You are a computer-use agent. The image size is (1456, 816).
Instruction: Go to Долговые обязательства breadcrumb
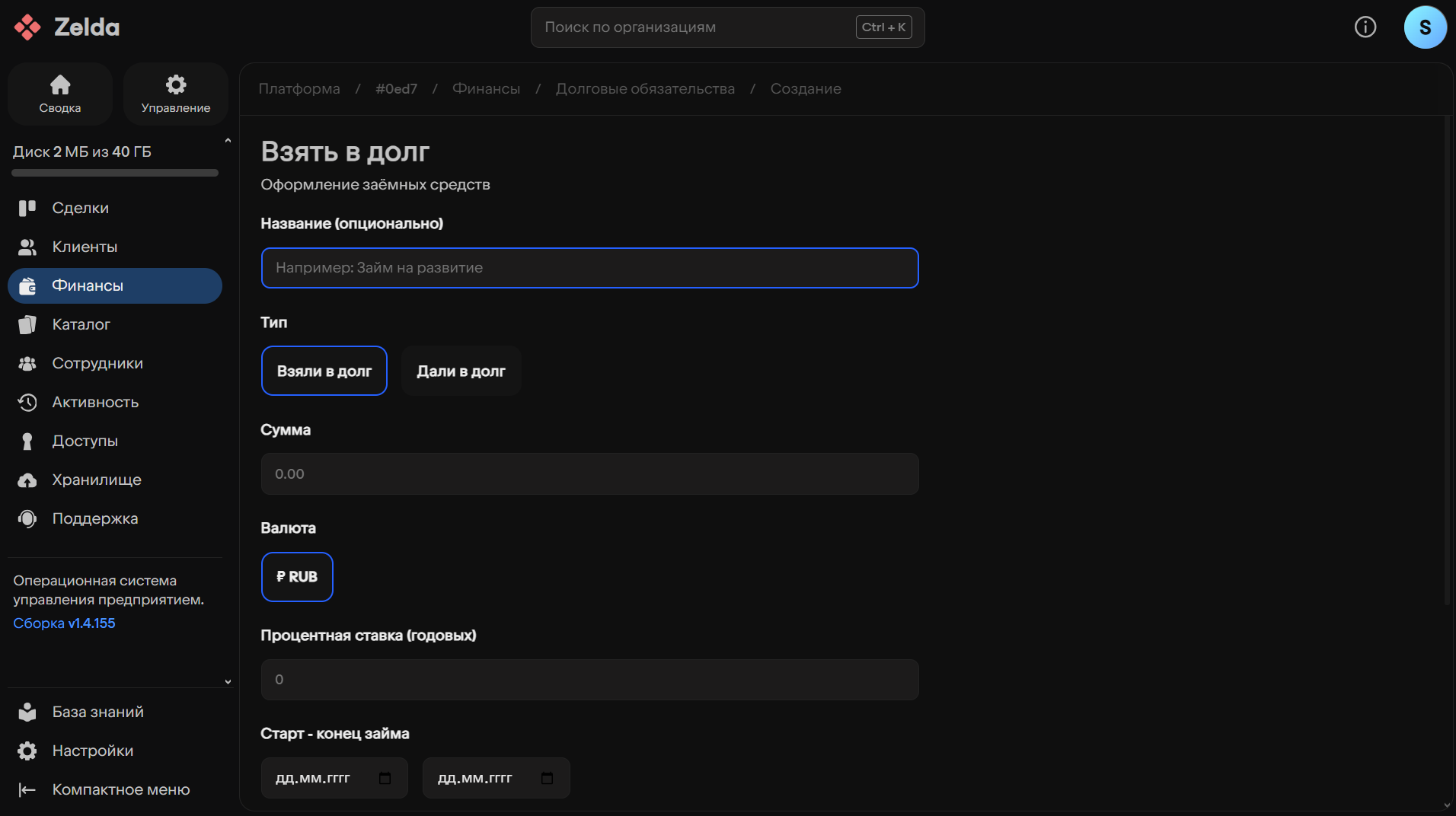click(645, 89)
